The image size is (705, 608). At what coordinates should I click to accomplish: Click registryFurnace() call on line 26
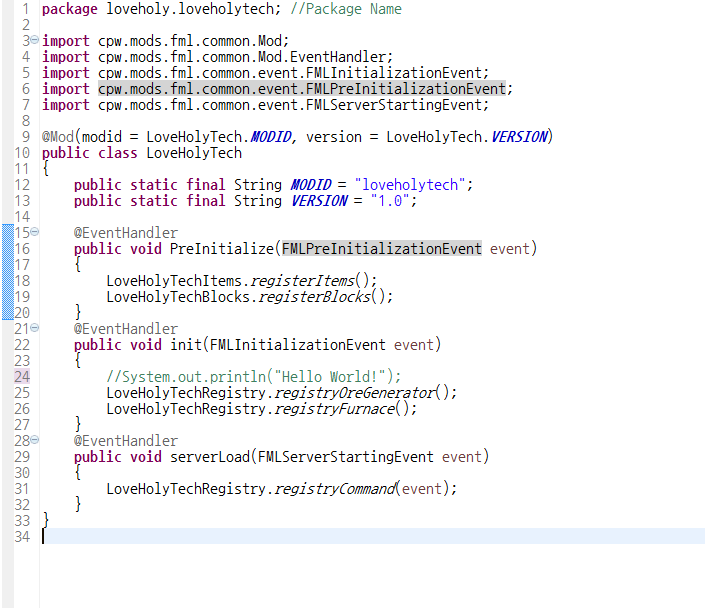click(x=342, y=409)
